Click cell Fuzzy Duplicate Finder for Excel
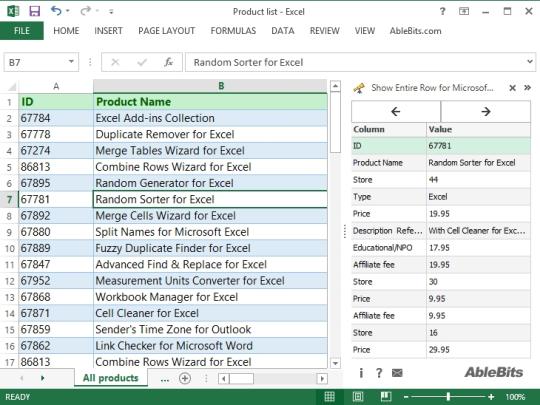The image size is (540, 405). tap(210, 248)
